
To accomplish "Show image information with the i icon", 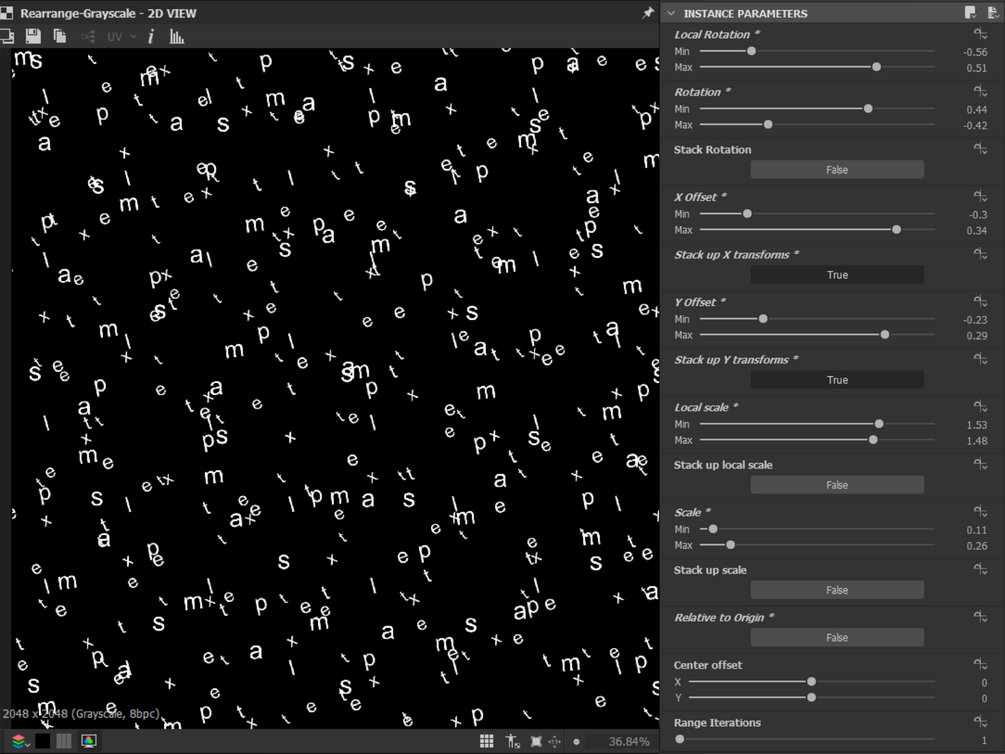I will [x=151, y=37].
